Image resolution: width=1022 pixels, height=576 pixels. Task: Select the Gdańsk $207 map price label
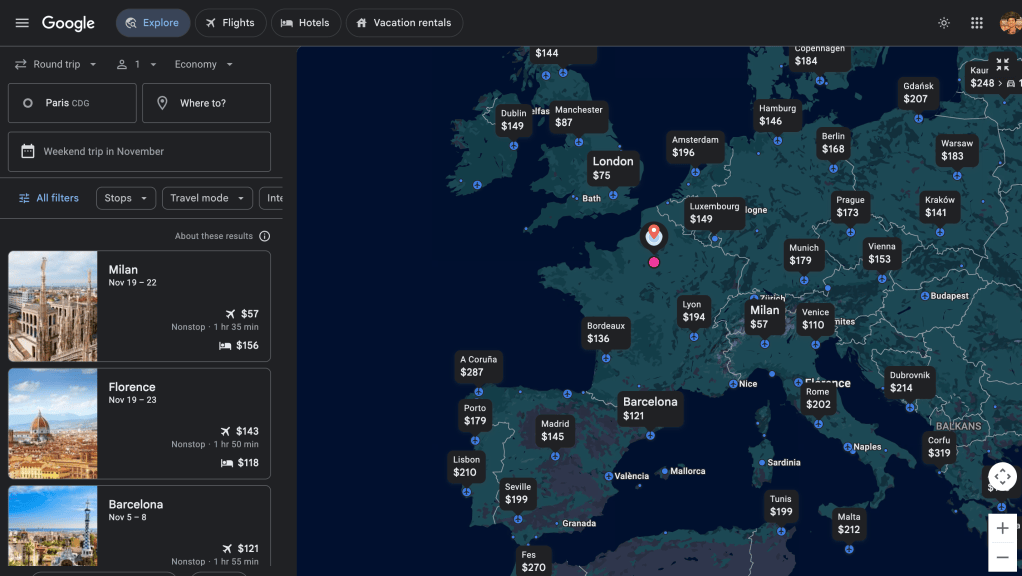click(918, 93)
